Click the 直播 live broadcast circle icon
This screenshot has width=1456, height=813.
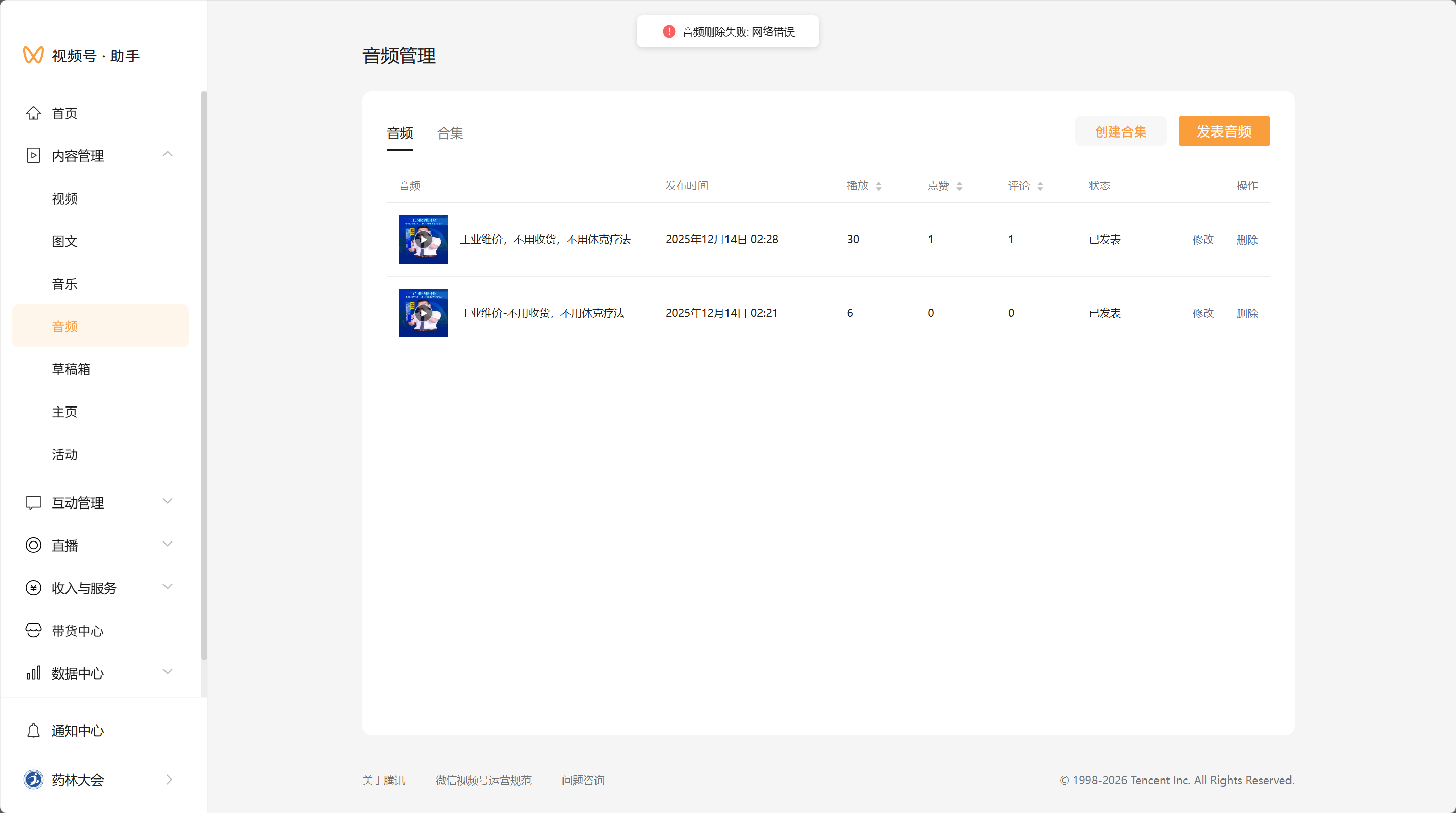[34, 545]
